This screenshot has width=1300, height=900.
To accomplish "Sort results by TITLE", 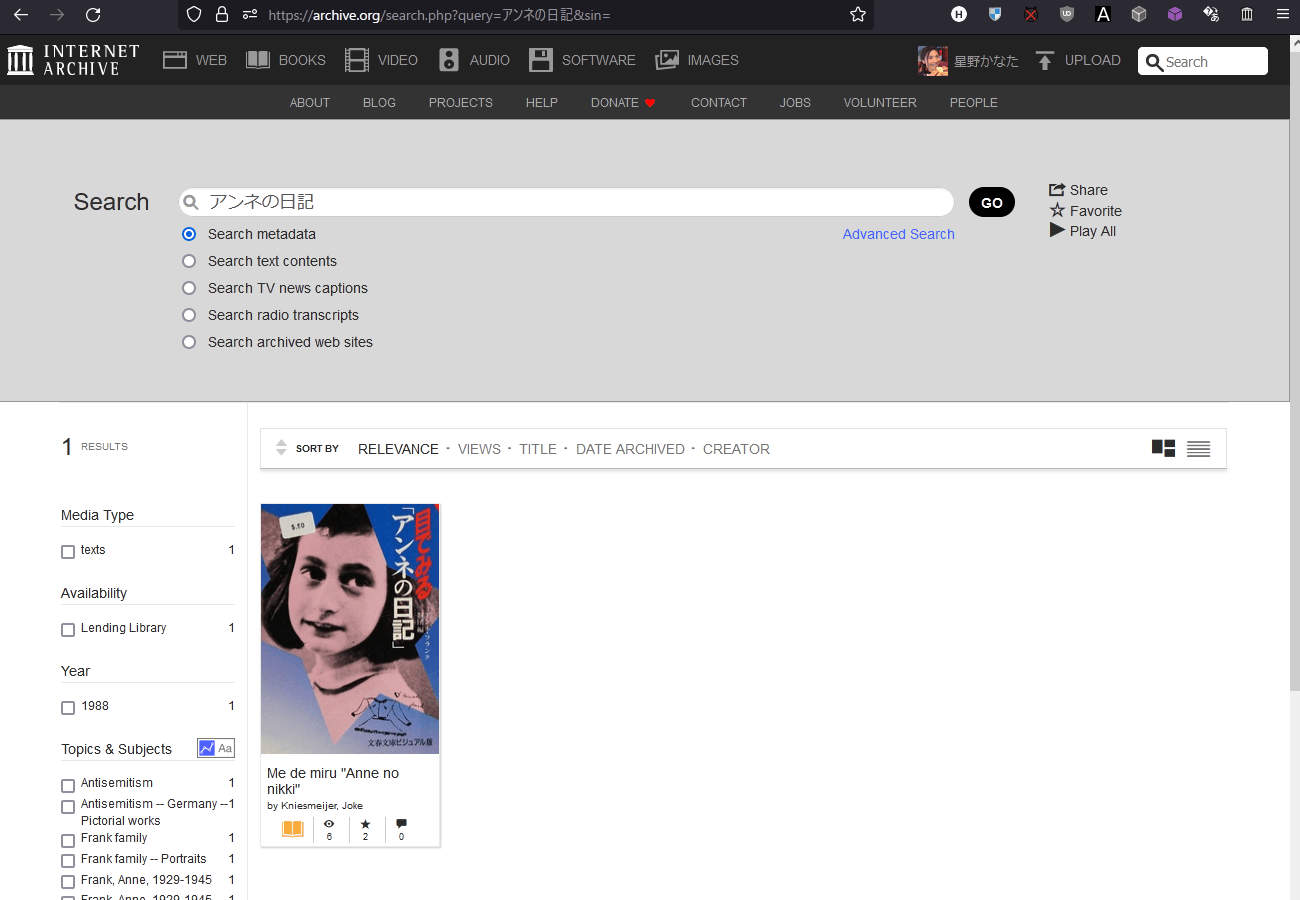I will click(x=538, y=449).
